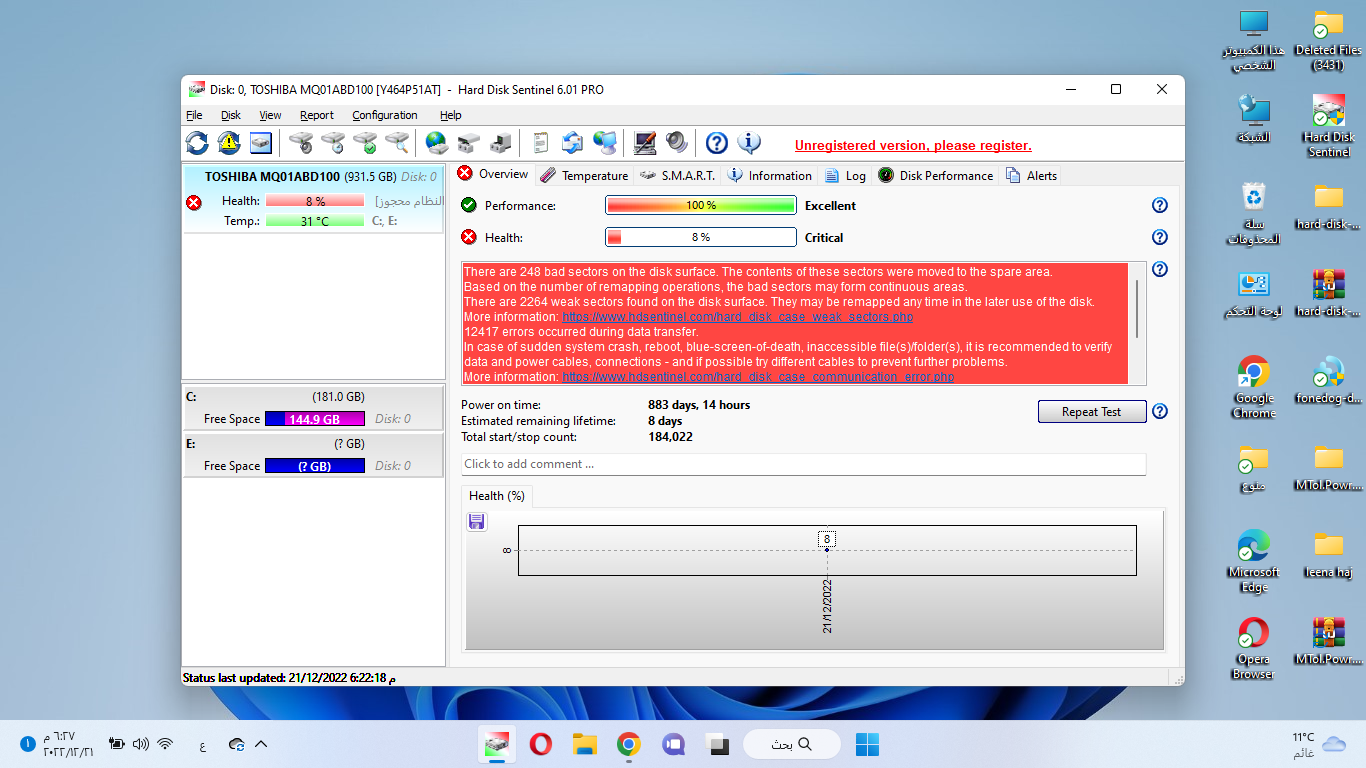This screenshot has width=1366, height=768.
Task: Open Opera from the taskbar
Action: [541, 744]
